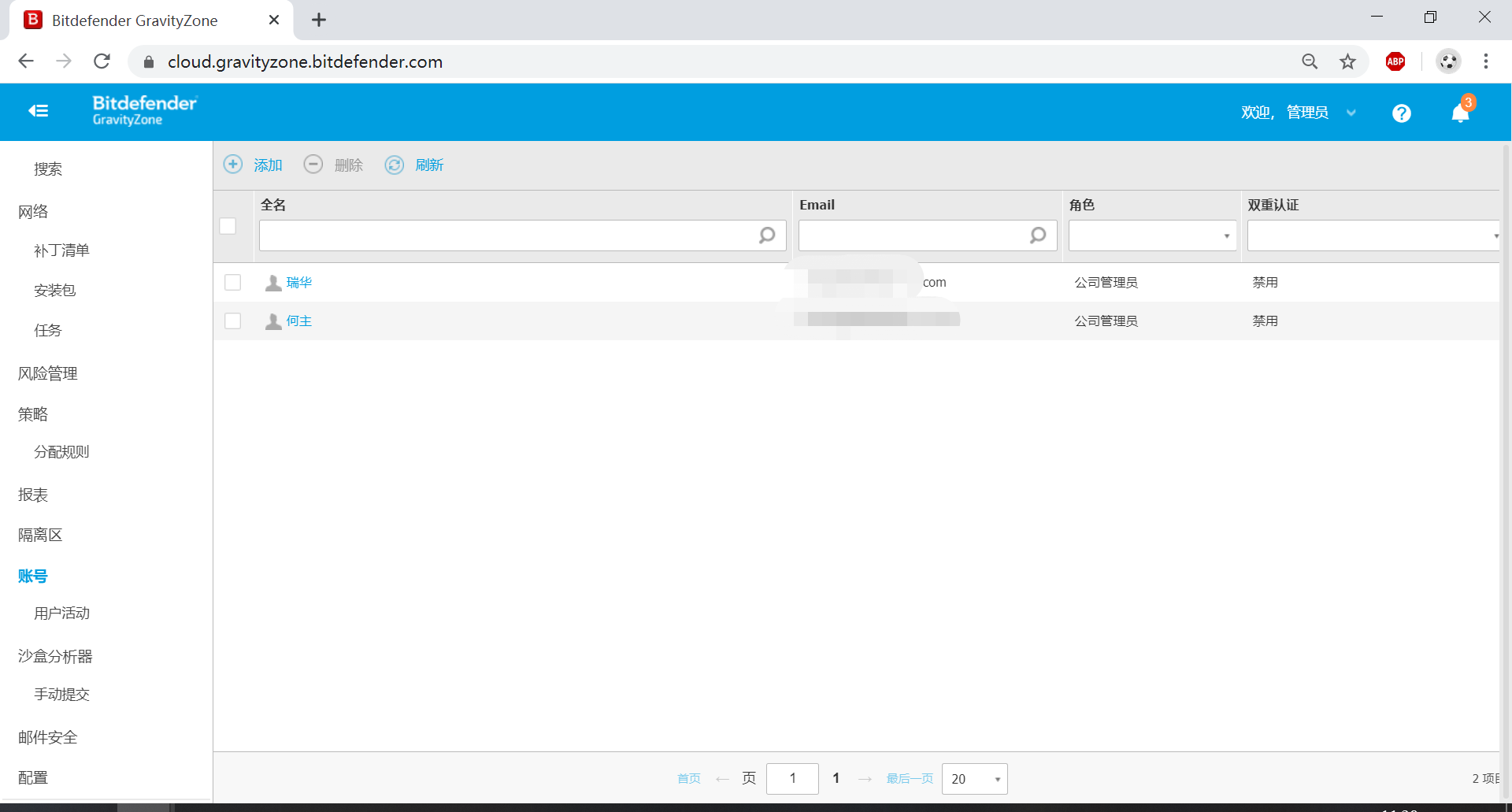Open the 网络 sidebar section
The image size is (1512, 812).
tap(33, 212)
